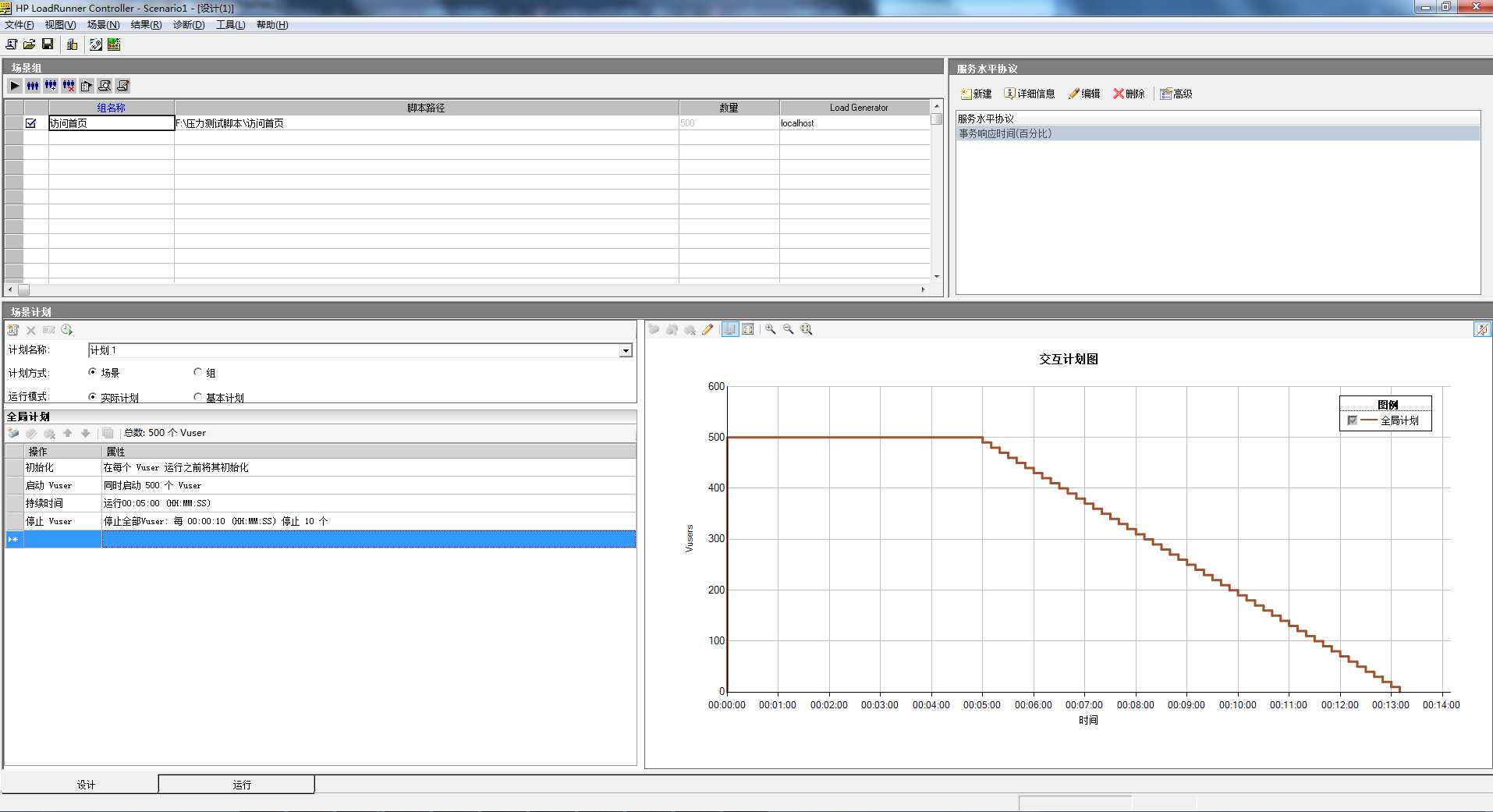
Task: Click the move action up arrow
Action: (x=68, y=433)
